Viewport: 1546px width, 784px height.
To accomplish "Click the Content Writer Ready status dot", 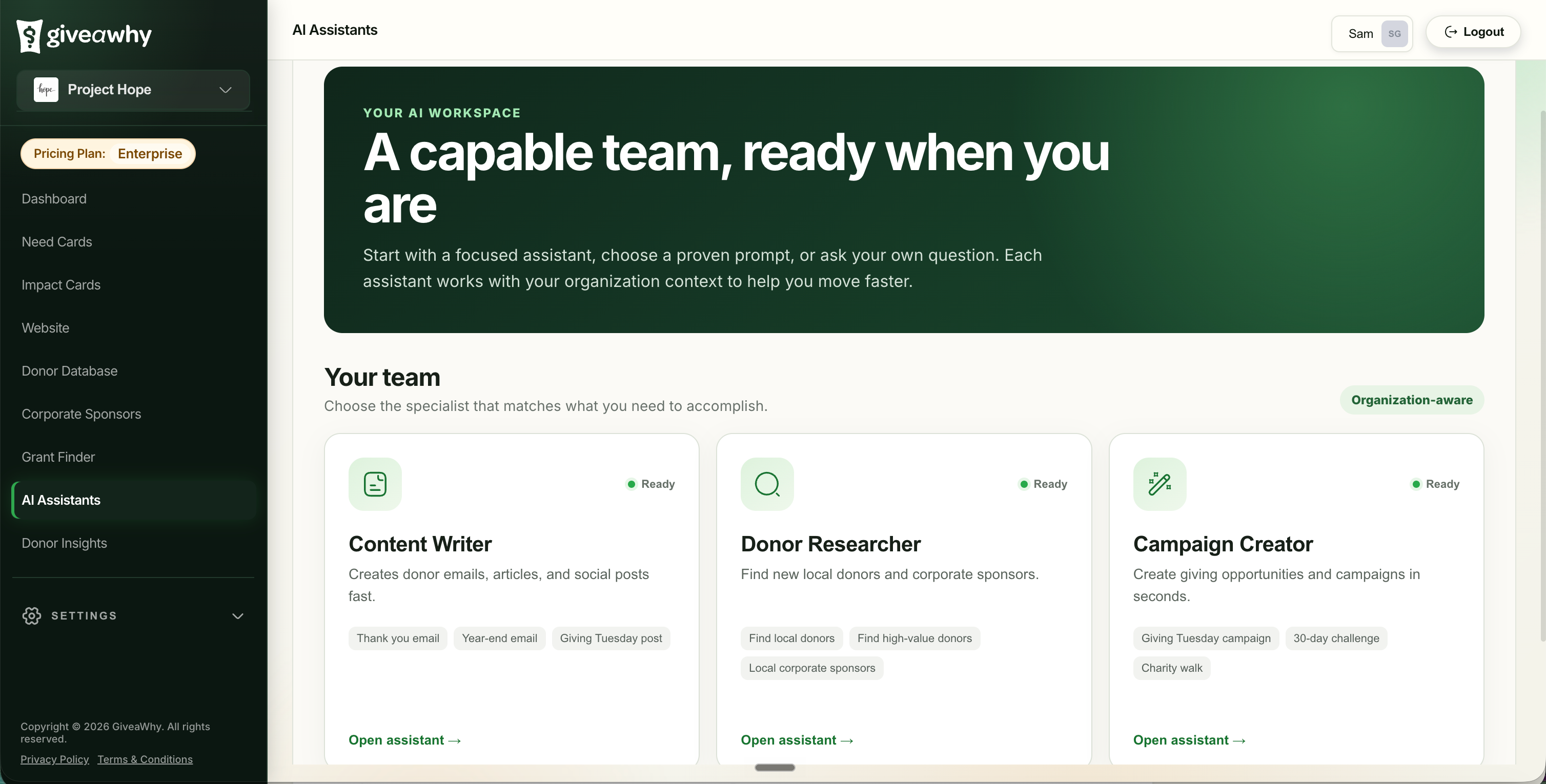I will (632, 484).
